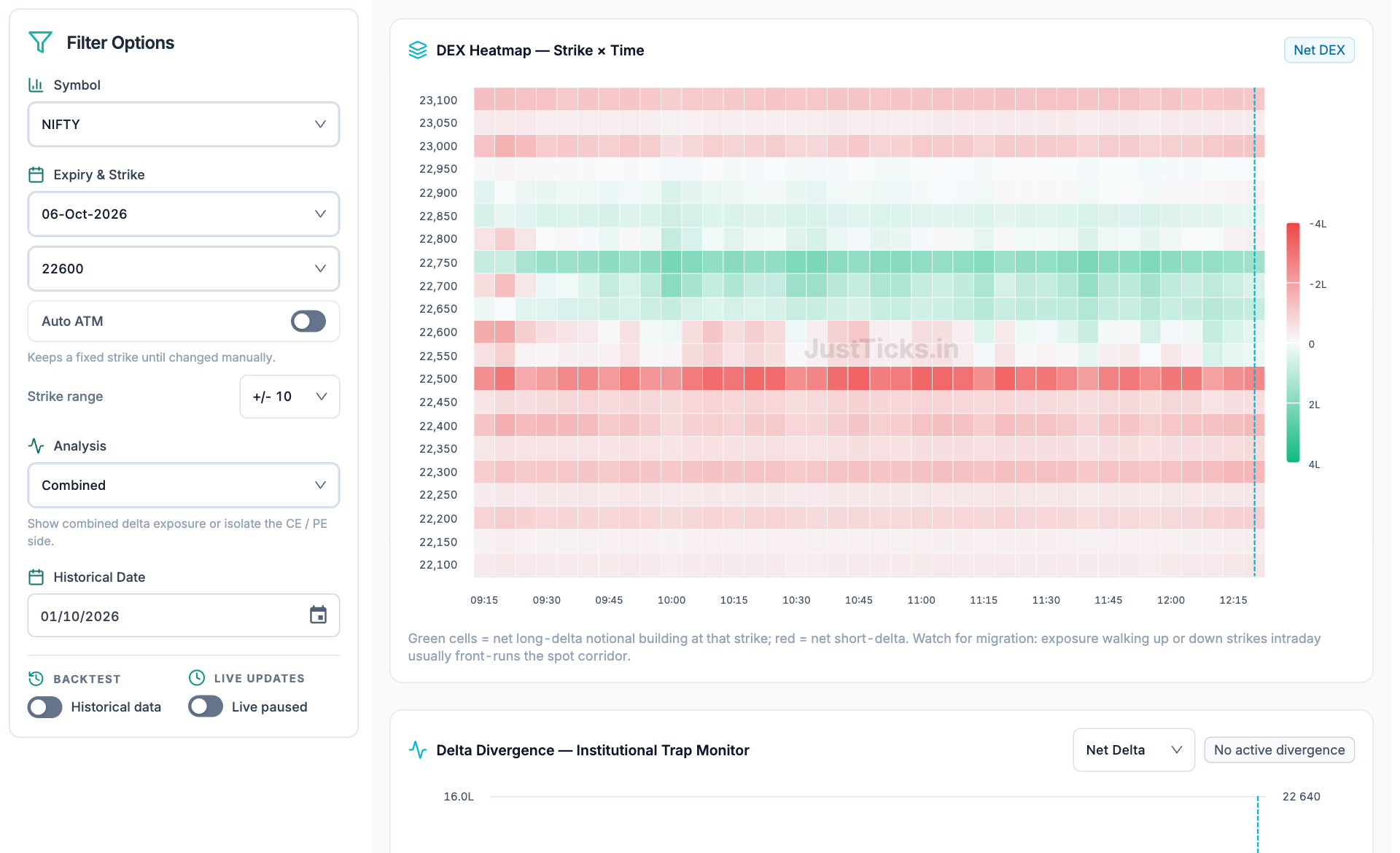Open the 06-Oct-2026 expiry dropdown

[x=184, y=214]
